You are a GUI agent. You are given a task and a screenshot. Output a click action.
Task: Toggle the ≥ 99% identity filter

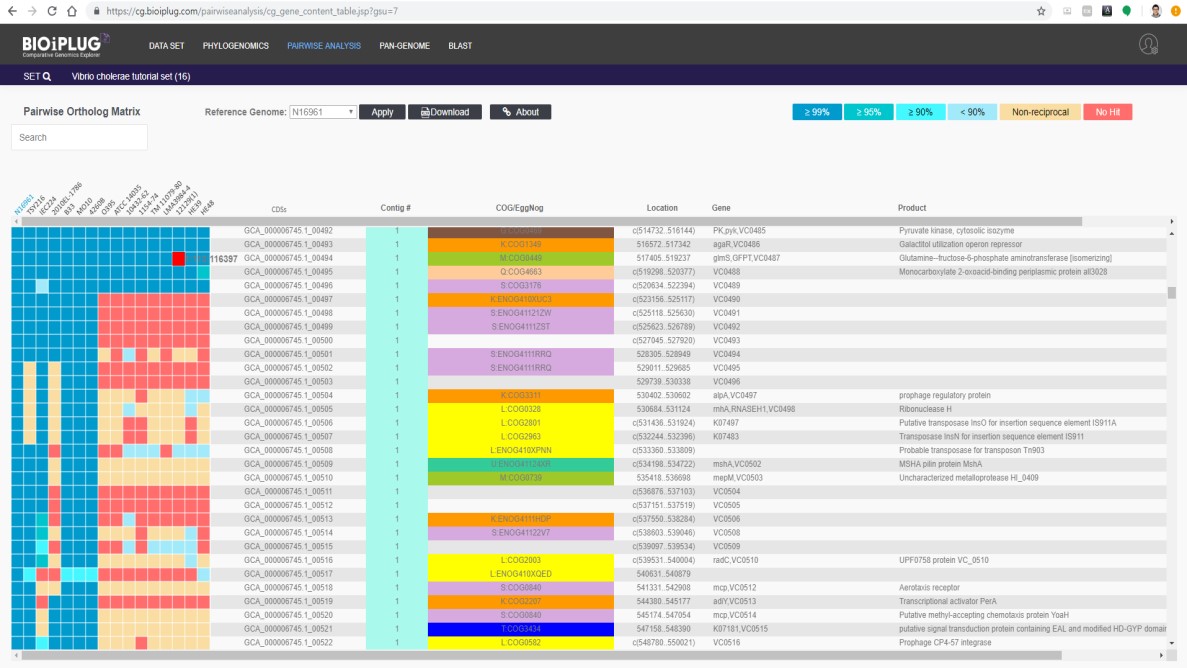(x=816, y=112)
